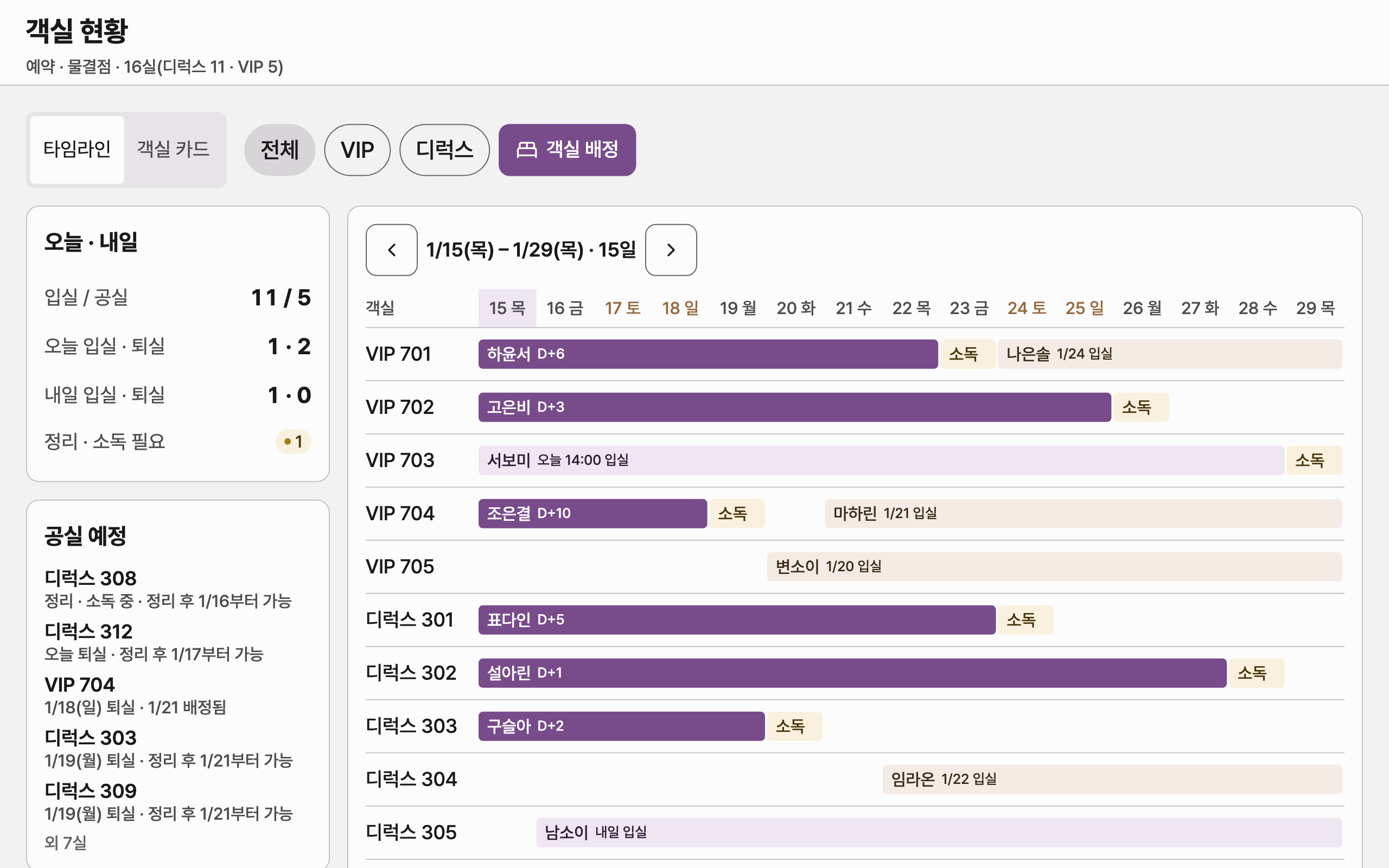Open 구슬아 D+2 stay bar
Viewport: 1389px width, 868px height.
tap(622, 726)
